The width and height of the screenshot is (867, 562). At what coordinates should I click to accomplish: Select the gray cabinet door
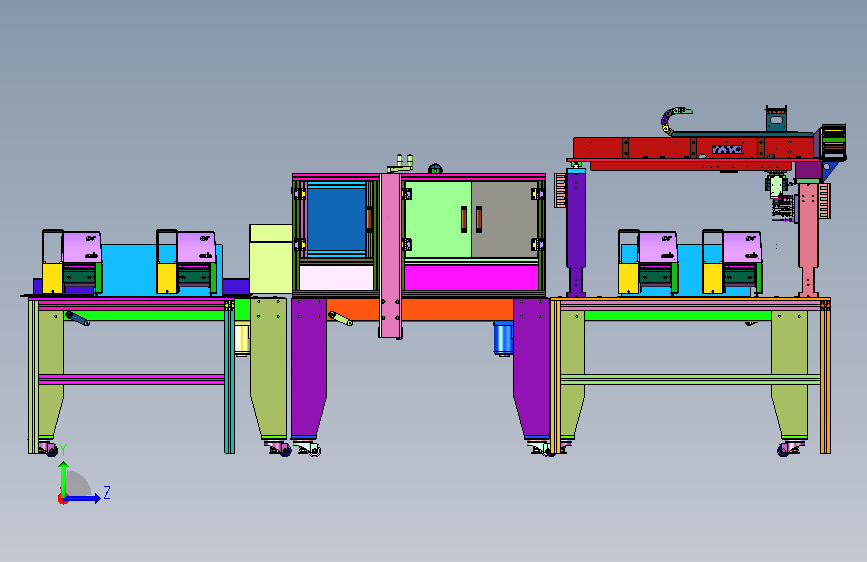[x=504, y=219]
